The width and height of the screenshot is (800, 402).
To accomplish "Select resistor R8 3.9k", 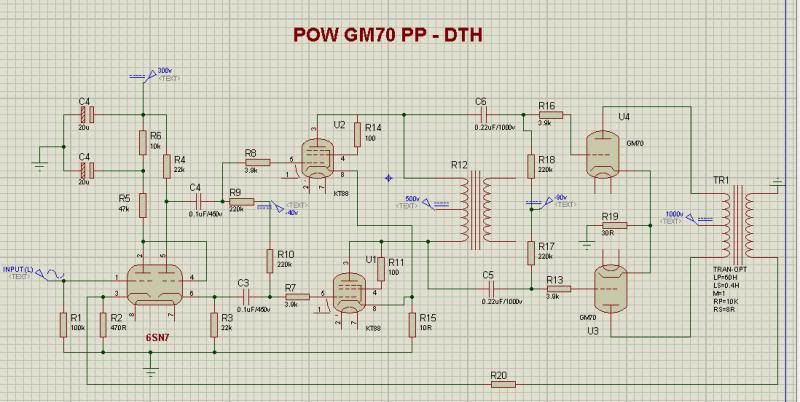I will 257,162.
